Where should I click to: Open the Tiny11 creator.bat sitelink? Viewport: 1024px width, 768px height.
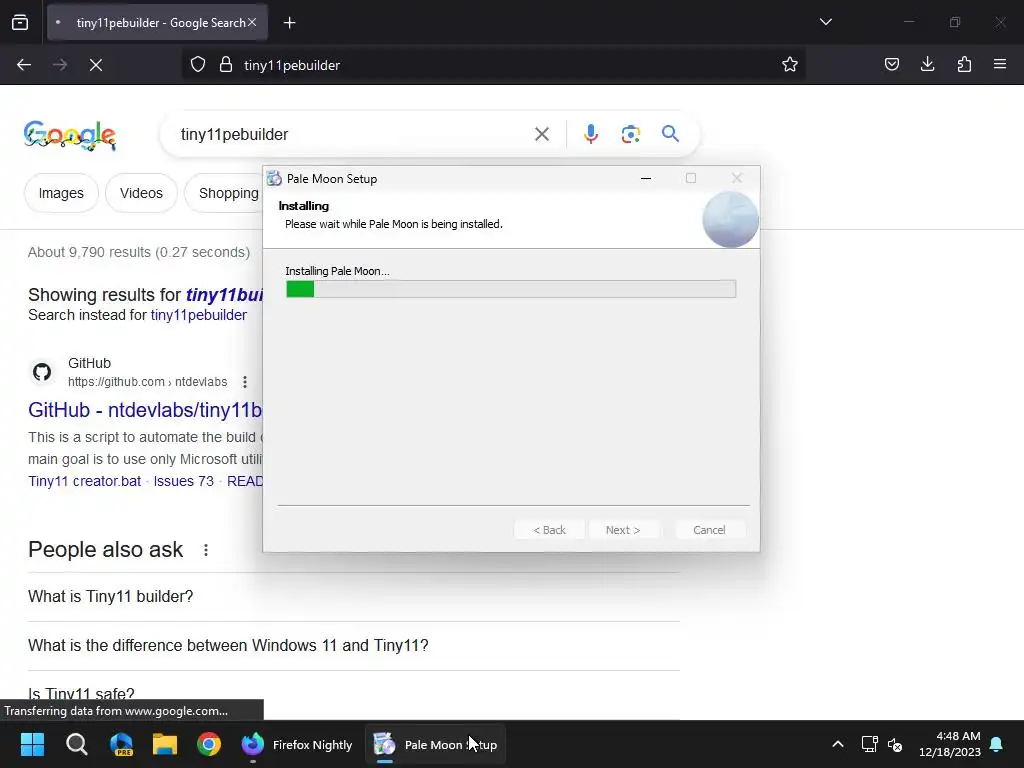(x=84, y=481)
